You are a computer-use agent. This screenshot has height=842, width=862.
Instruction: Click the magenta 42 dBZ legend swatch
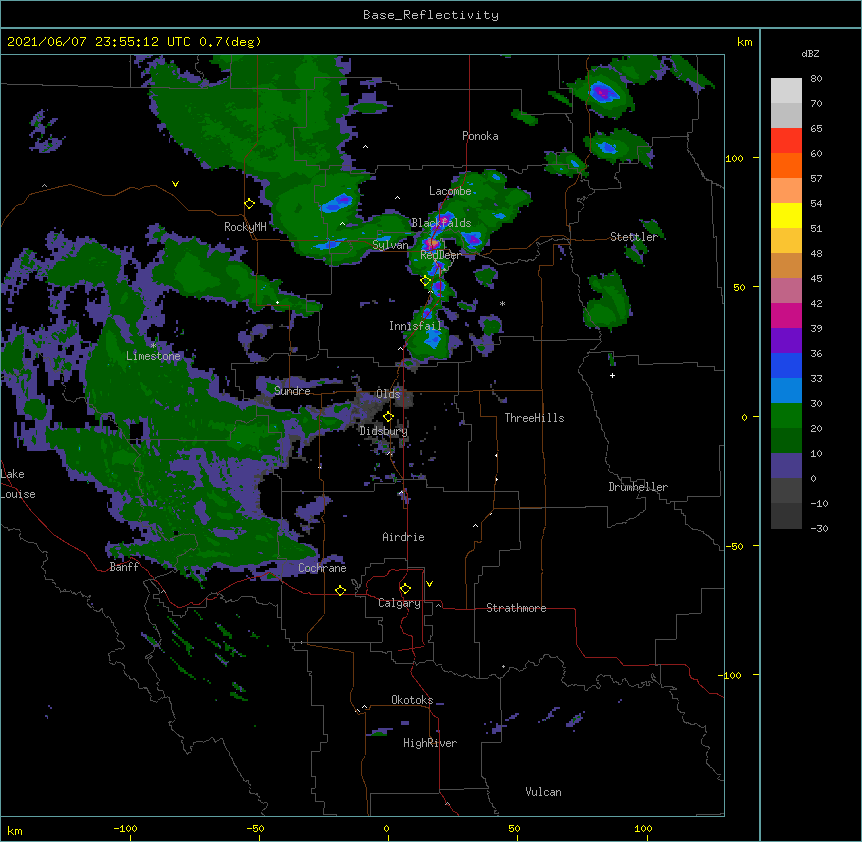tap(786, 315)
